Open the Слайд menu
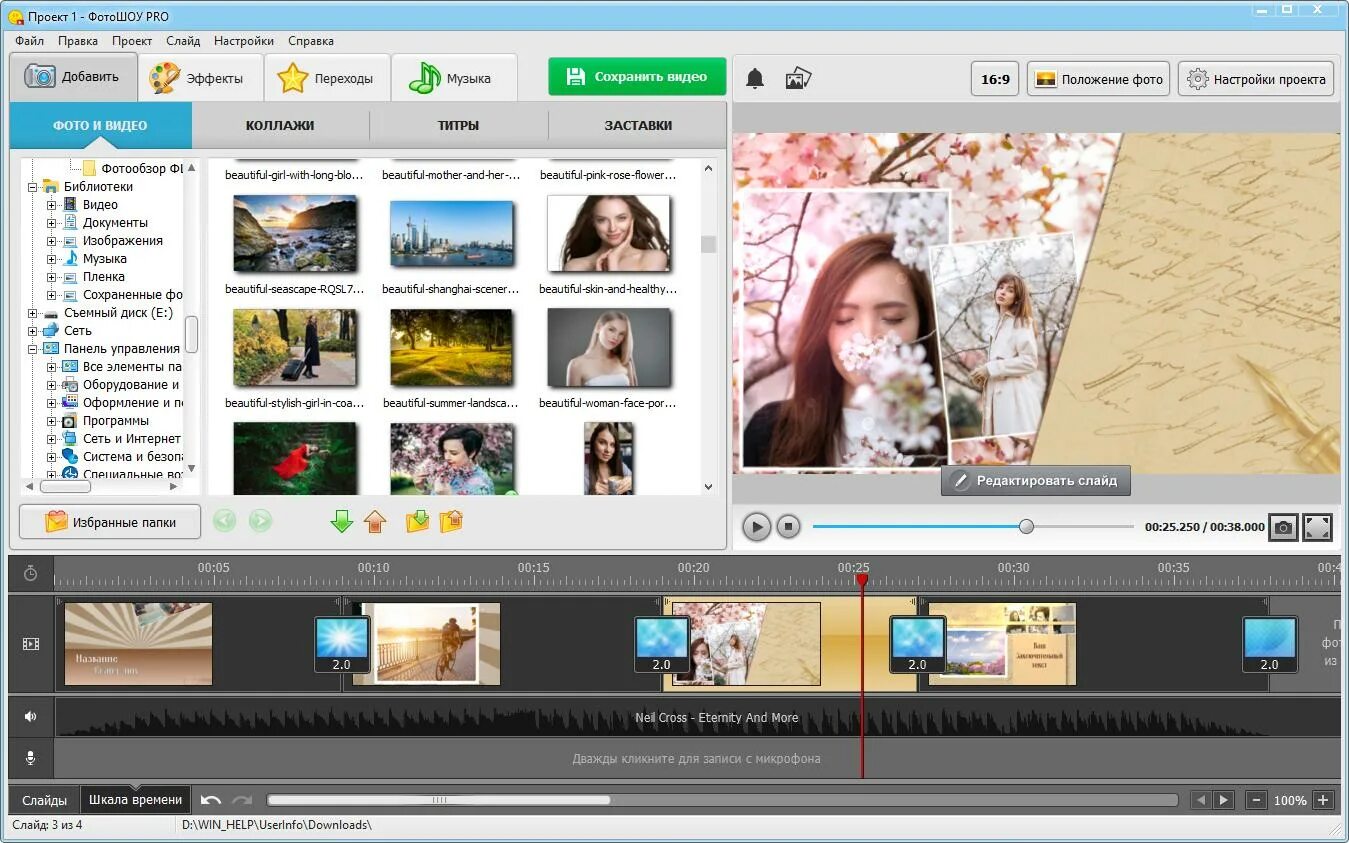The image size is (1349, 843). pos(183,41)
